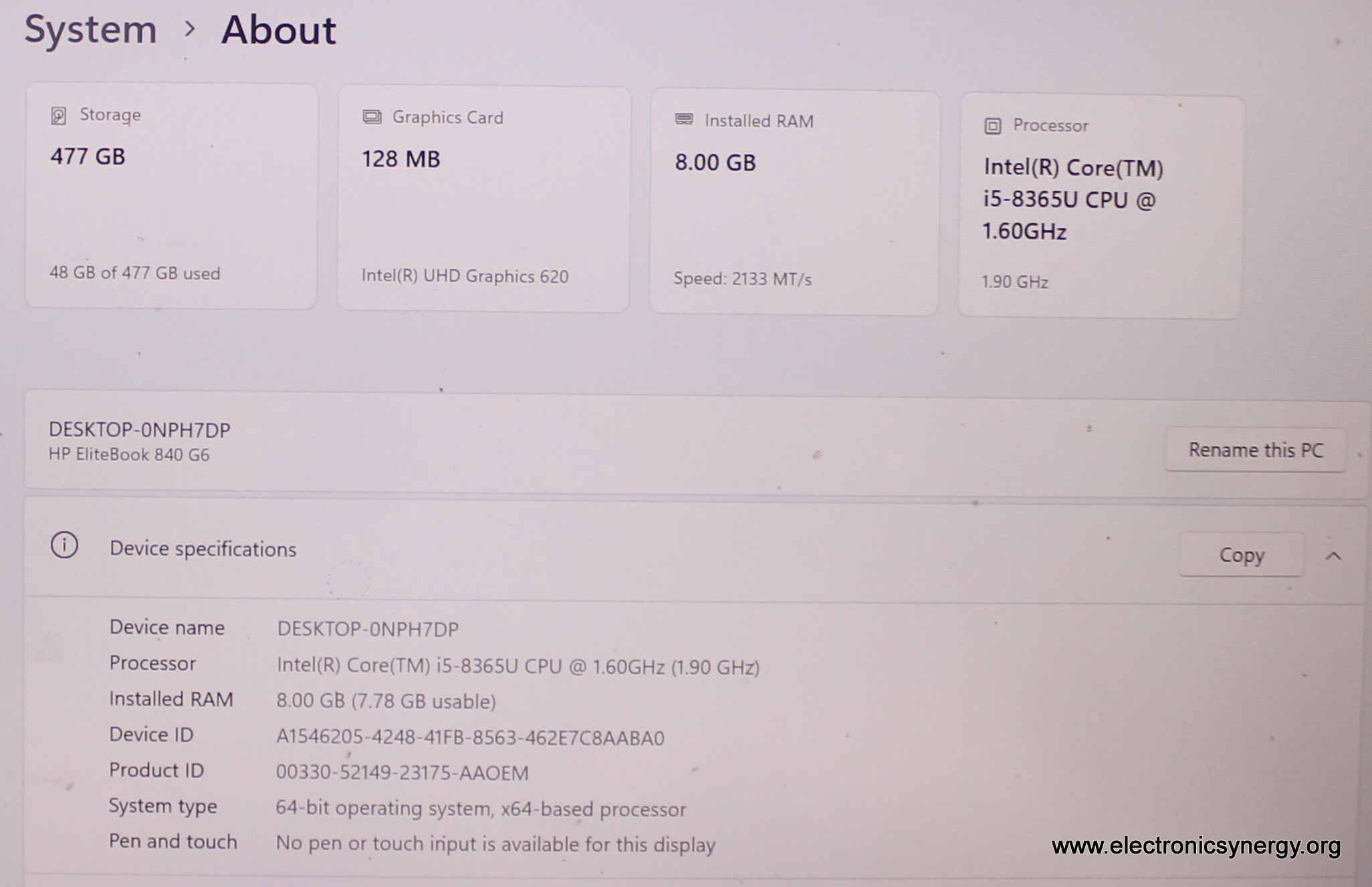Viewport: 1372px width, 887px height.
Task: Click the DESKTOP-0NPH7DP PC name heading
Action: coord(140,429)
